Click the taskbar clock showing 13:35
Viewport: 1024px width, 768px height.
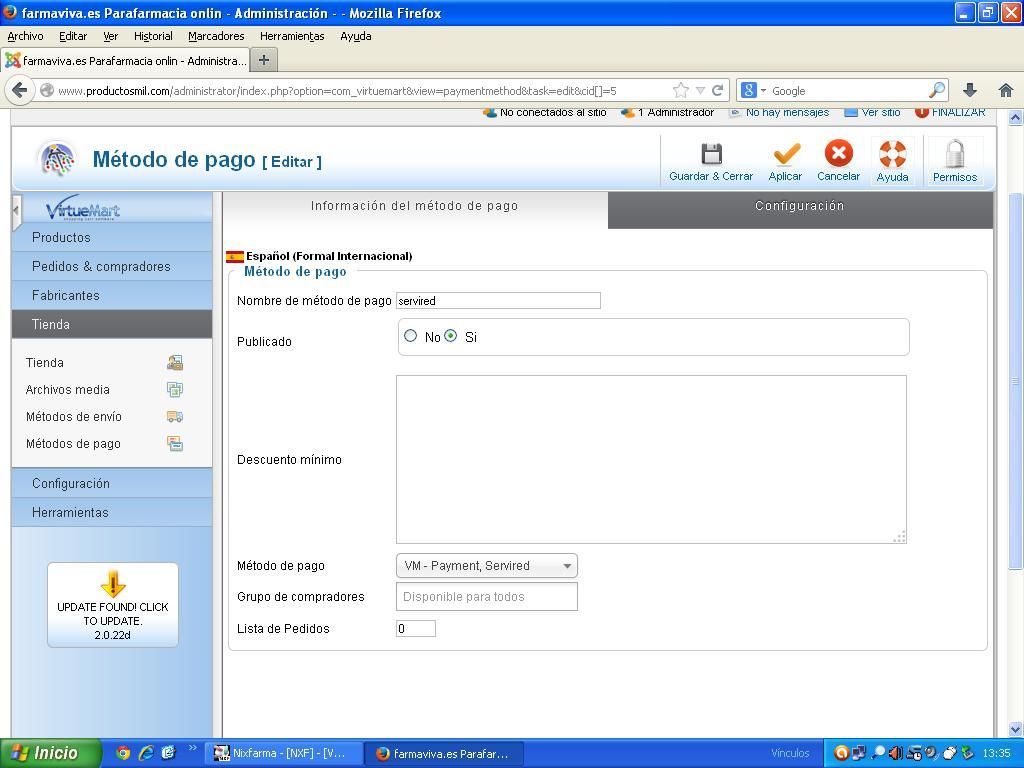point(996,753)
